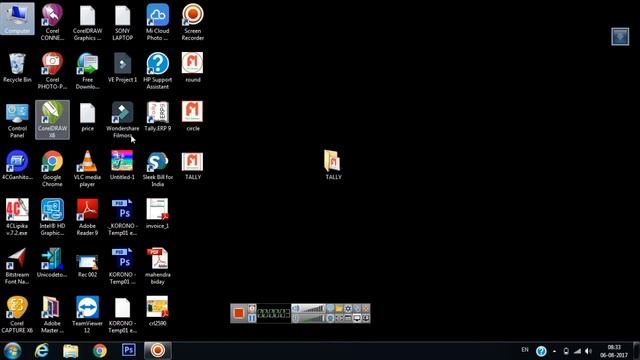Select the file named circle

[x=193, y=116]
